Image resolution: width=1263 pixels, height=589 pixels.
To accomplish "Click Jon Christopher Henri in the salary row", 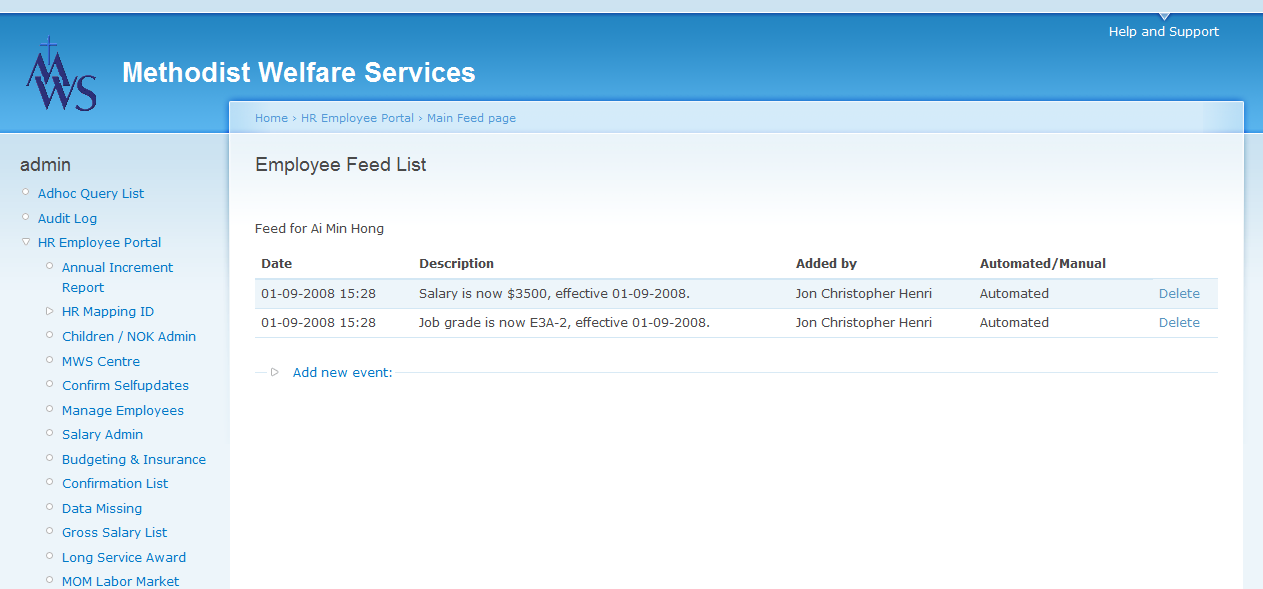I will [x=864, y=294].
